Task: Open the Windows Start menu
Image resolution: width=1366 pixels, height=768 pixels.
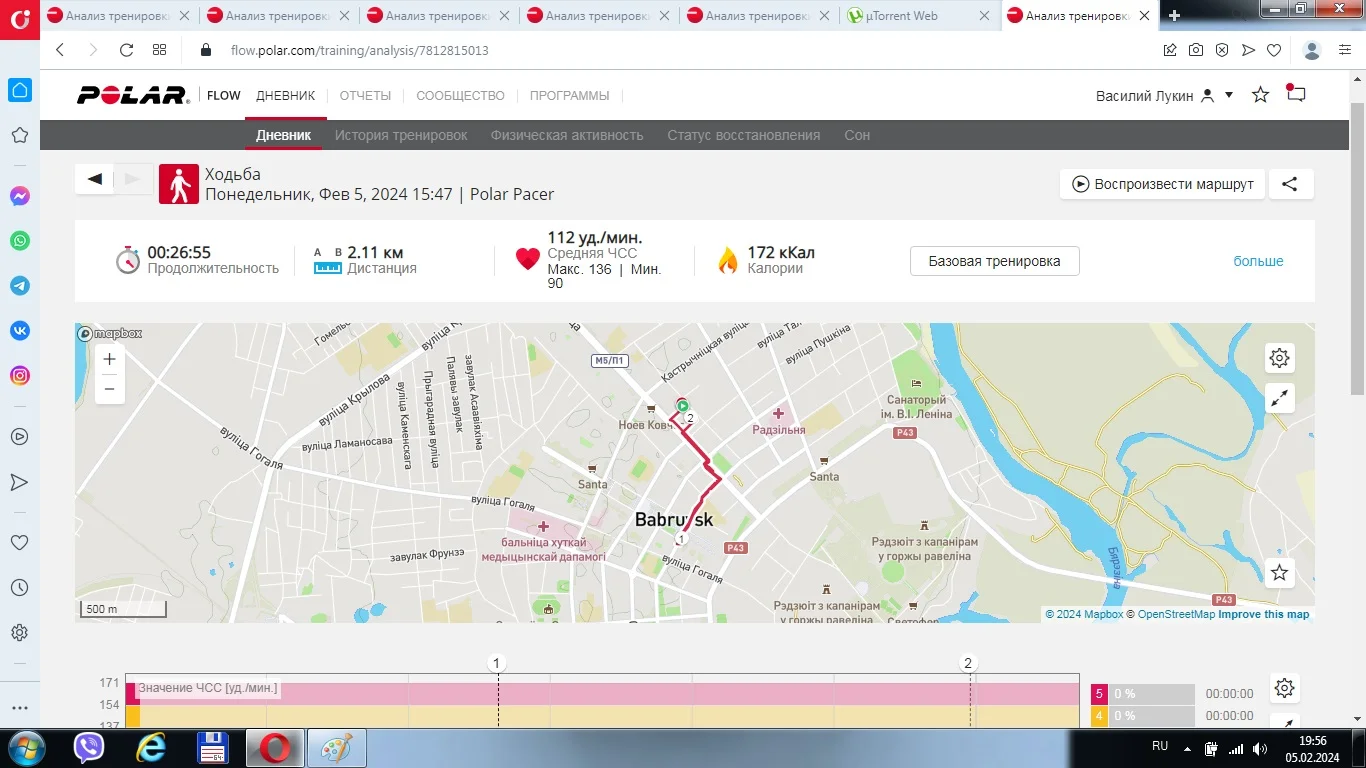Action: pos(25,748)
